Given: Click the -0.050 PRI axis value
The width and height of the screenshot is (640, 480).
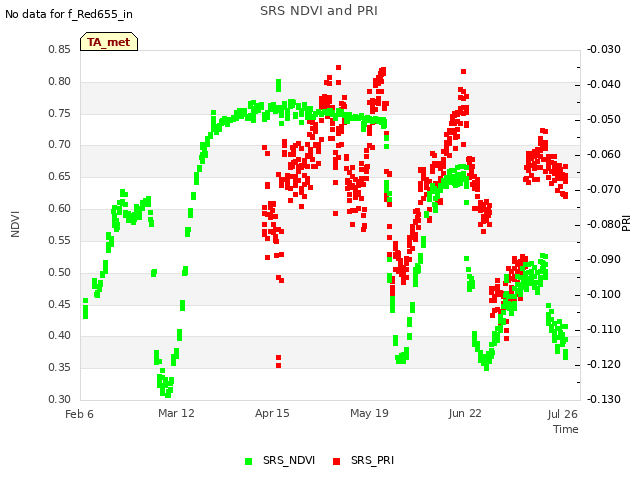Looking at the screenshot, I should pos(604,120).
